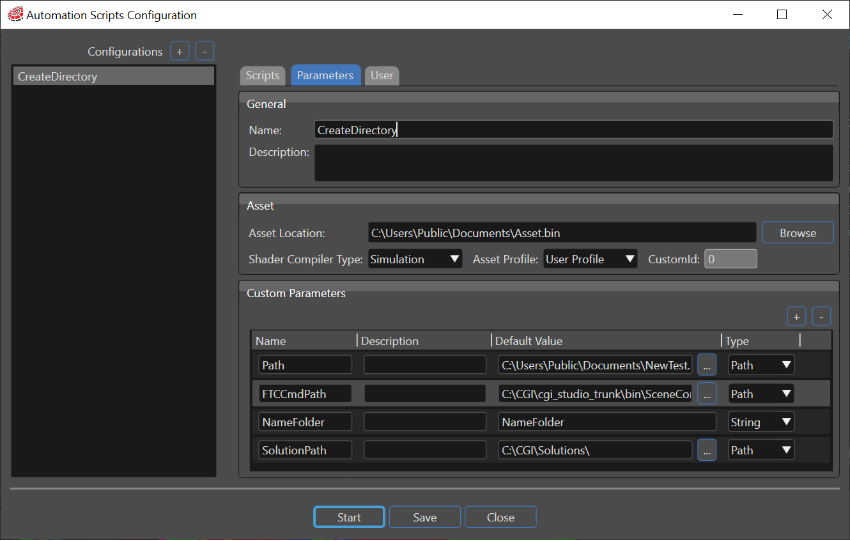Save the configuration with Save button
Viewport: 850px width, 541px height.
tap(425, 518)
